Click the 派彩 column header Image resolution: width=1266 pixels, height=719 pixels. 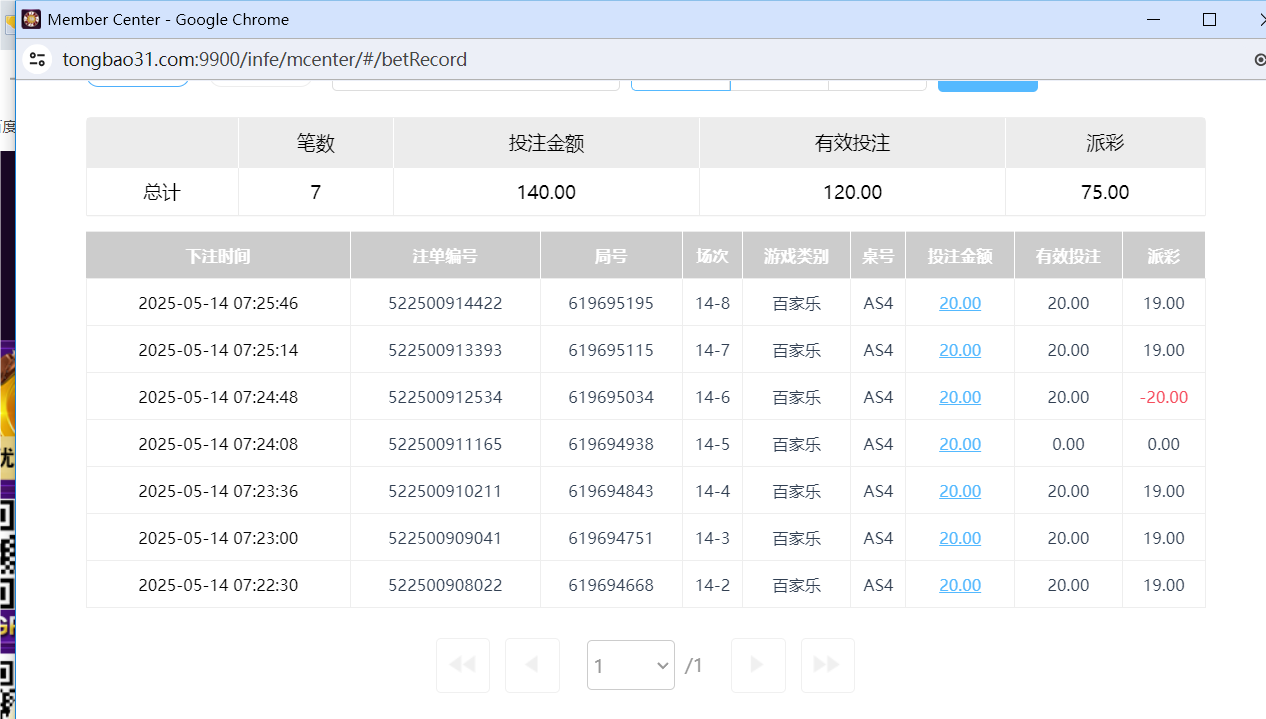[1163, 255]
